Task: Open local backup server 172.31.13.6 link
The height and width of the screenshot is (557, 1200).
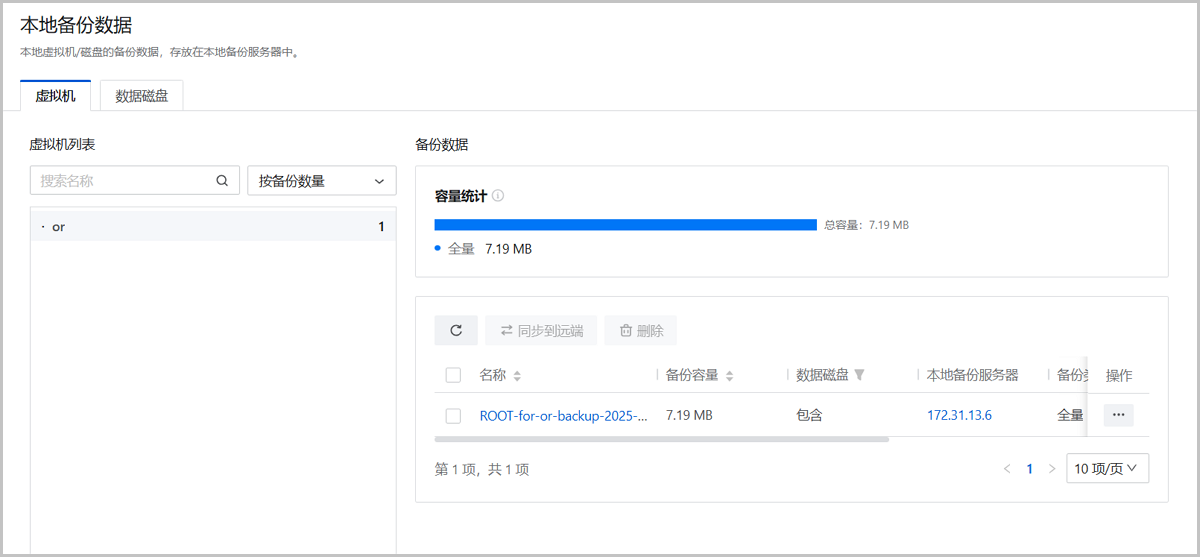Action: pyautogui.click(x=959, y=415)
